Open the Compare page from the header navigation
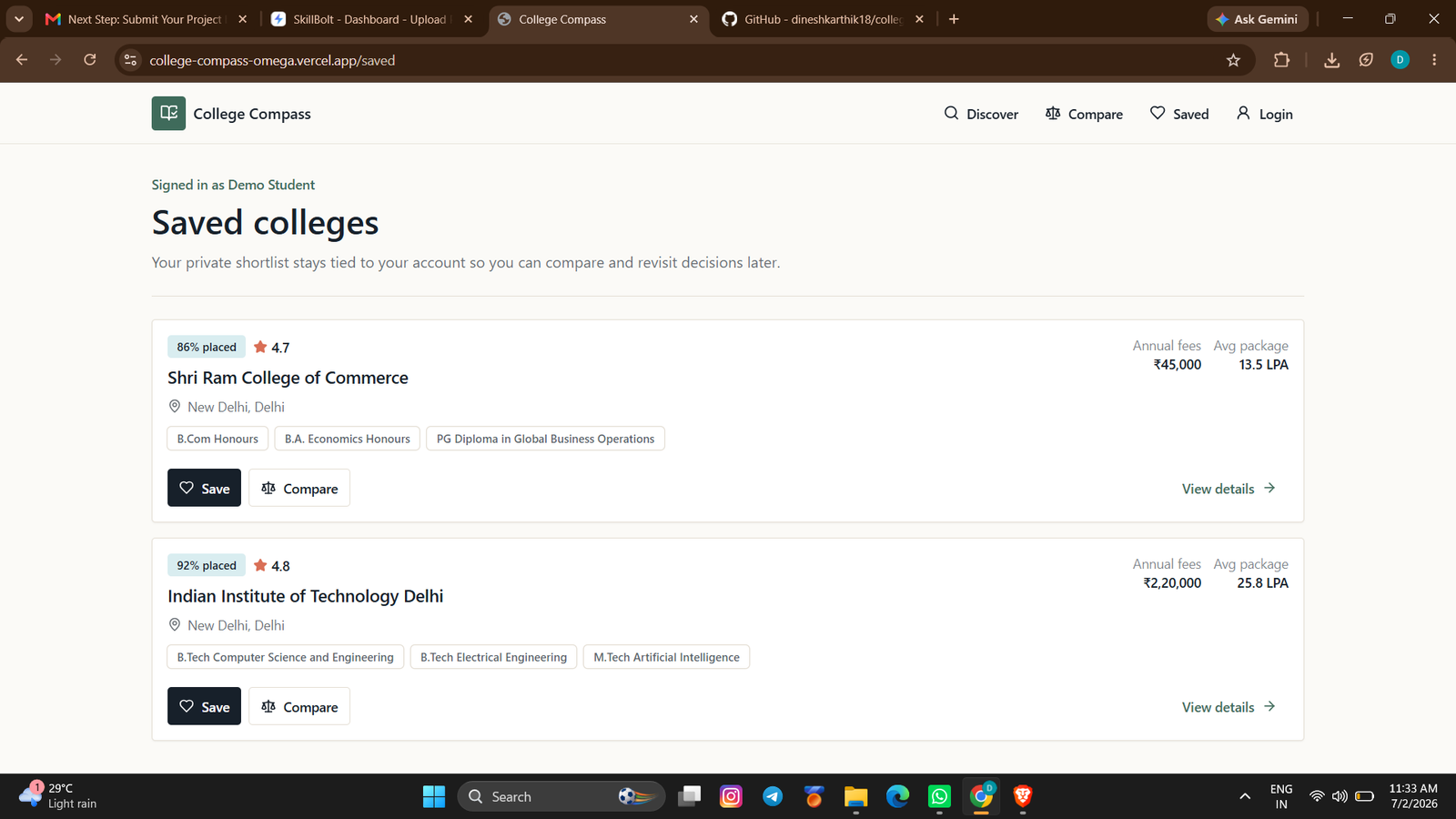The image size is (1456, 819). 1084,114
